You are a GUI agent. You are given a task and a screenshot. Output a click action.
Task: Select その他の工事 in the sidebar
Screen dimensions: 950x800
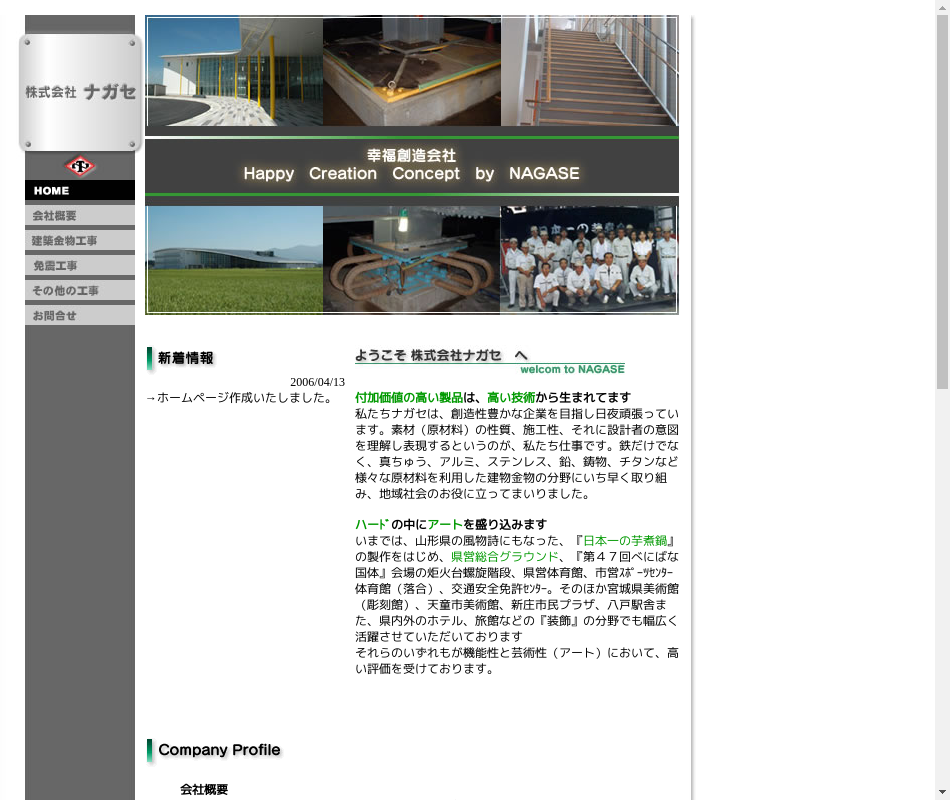pyautogui.click(x=80, y=290)
